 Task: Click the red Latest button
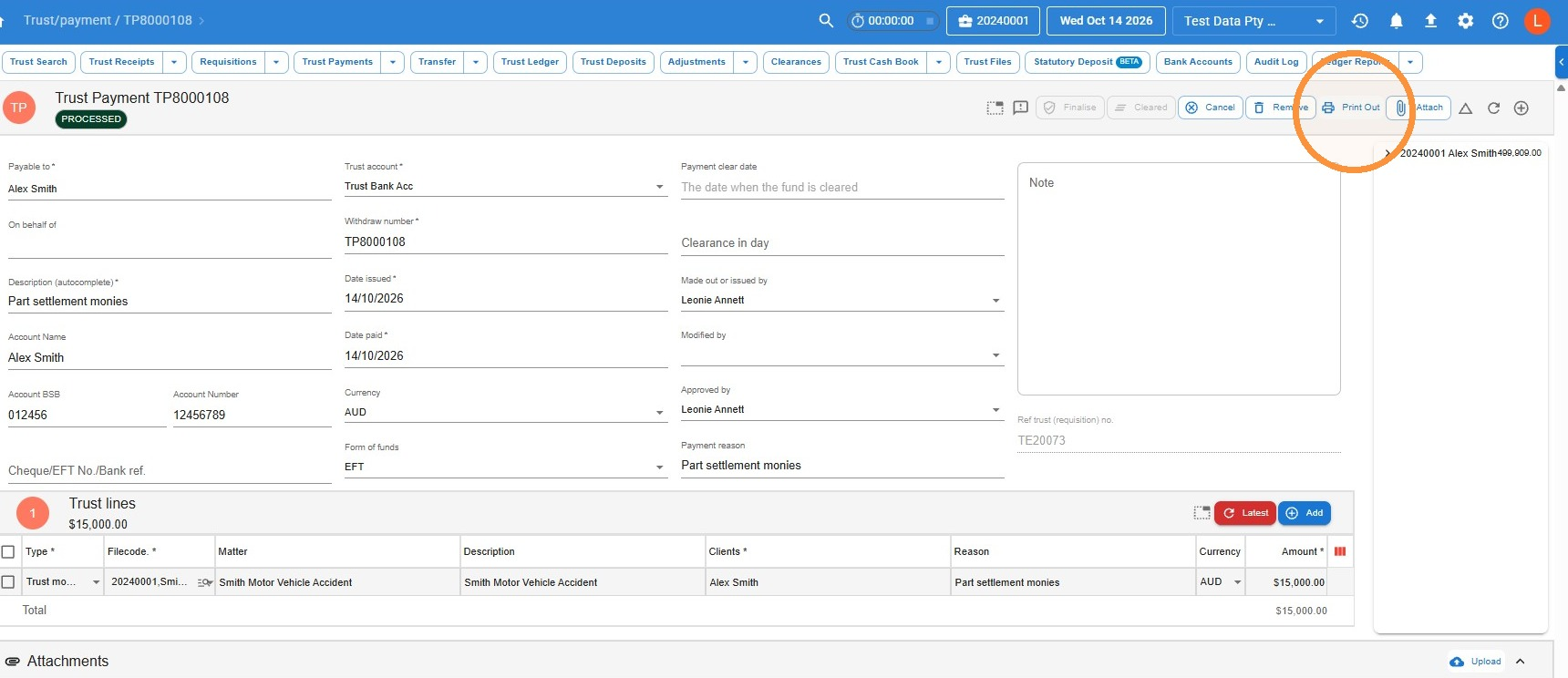coord(1245,513)
